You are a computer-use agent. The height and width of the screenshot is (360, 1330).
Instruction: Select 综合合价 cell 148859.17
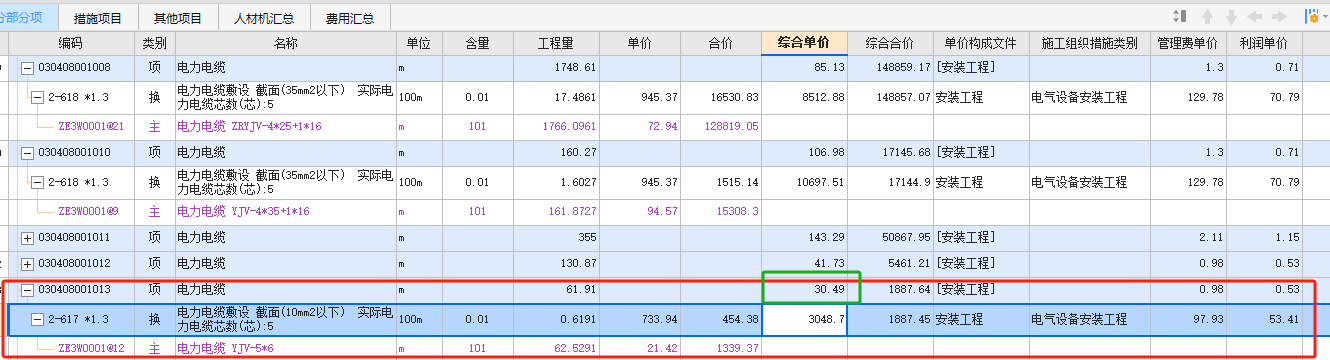point(890,68)
